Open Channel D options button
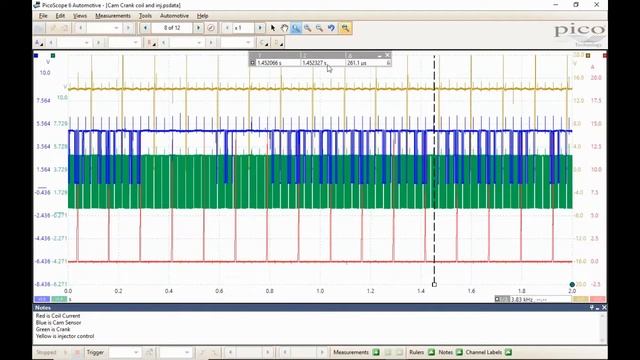This screenshot has width=640, height=360. click(278, 42)
